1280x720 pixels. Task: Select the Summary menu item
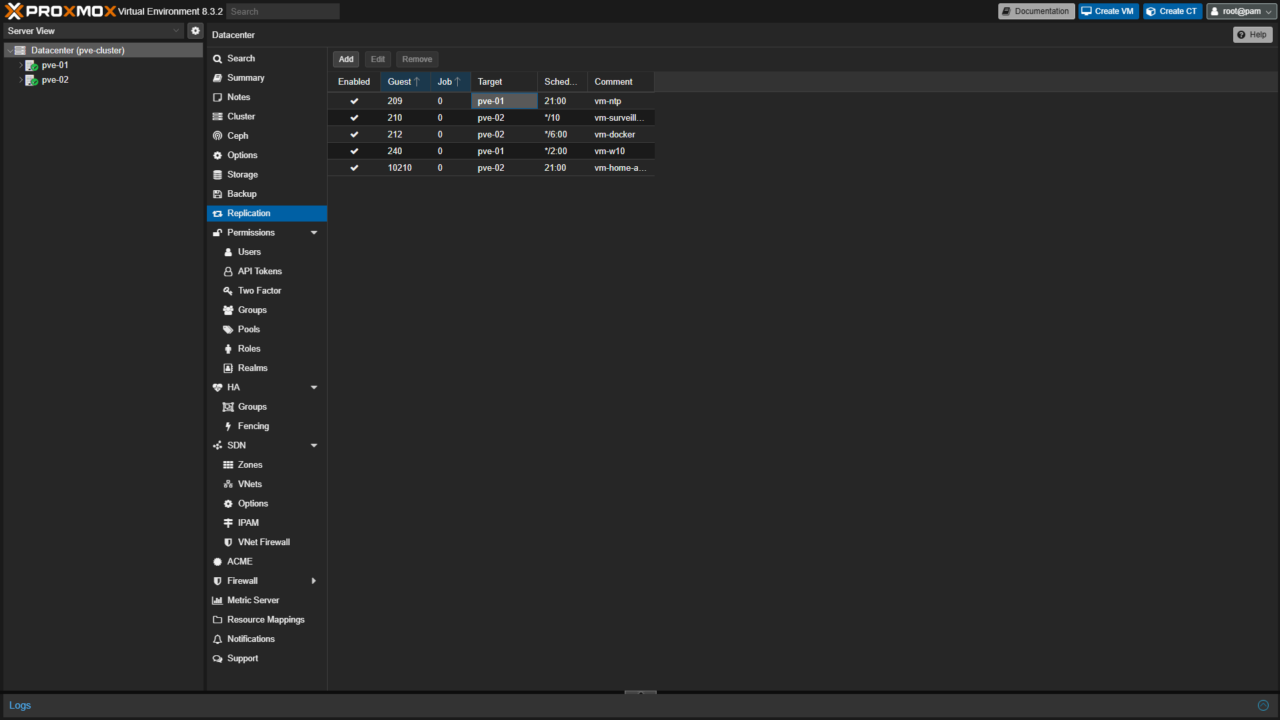245,78
